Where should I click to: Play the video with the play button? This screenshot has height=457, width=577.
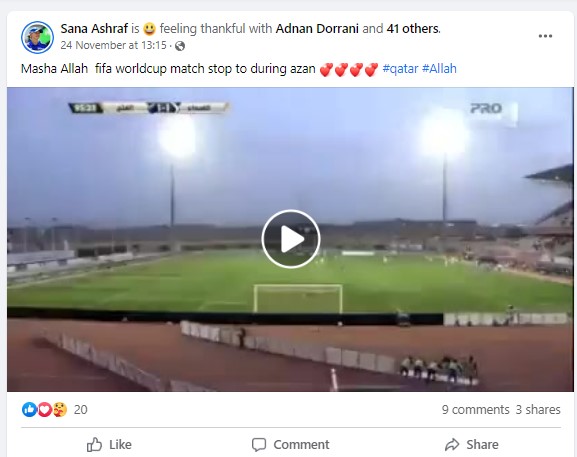click(x=291, y=239)
